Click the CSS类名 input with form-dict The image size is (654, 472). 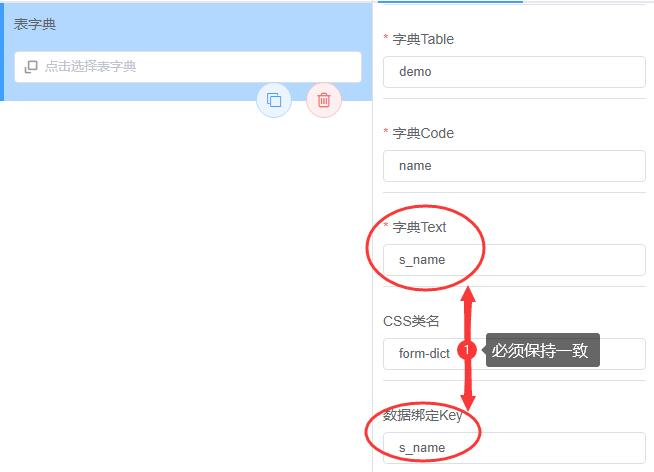tap(514, 354)
